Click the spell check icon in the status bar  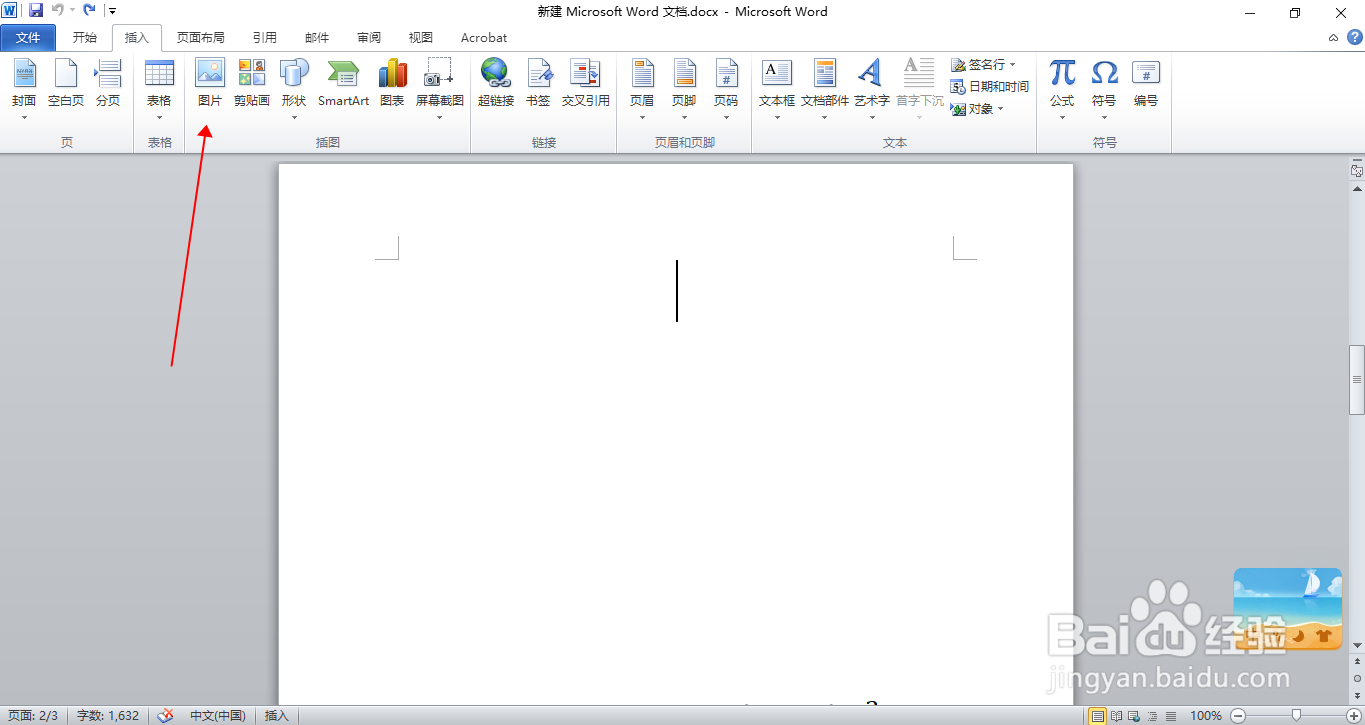pos(165,715)
